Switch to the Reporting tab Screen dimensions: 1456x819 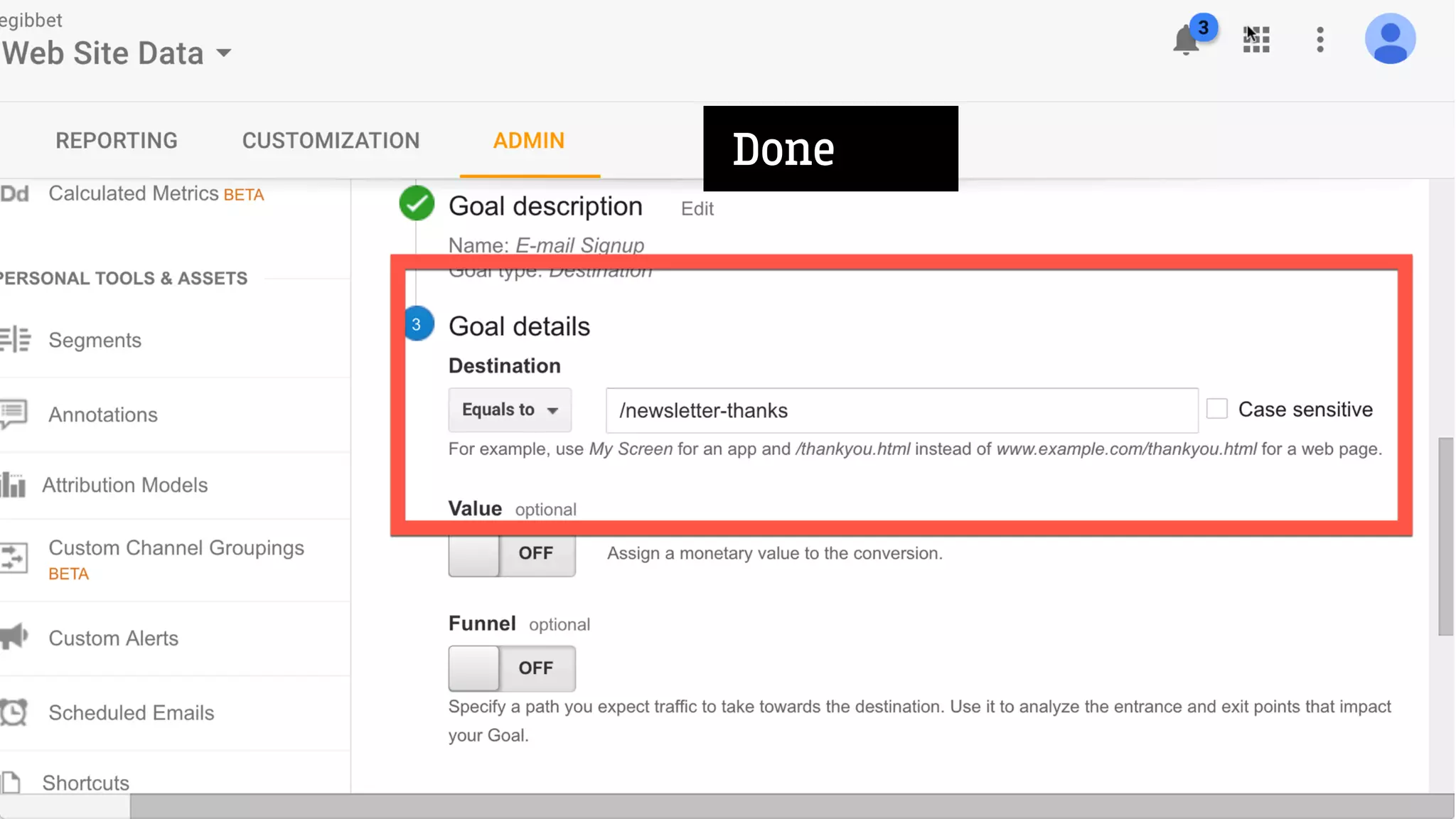pyautogui.click(x=117, y=141)
